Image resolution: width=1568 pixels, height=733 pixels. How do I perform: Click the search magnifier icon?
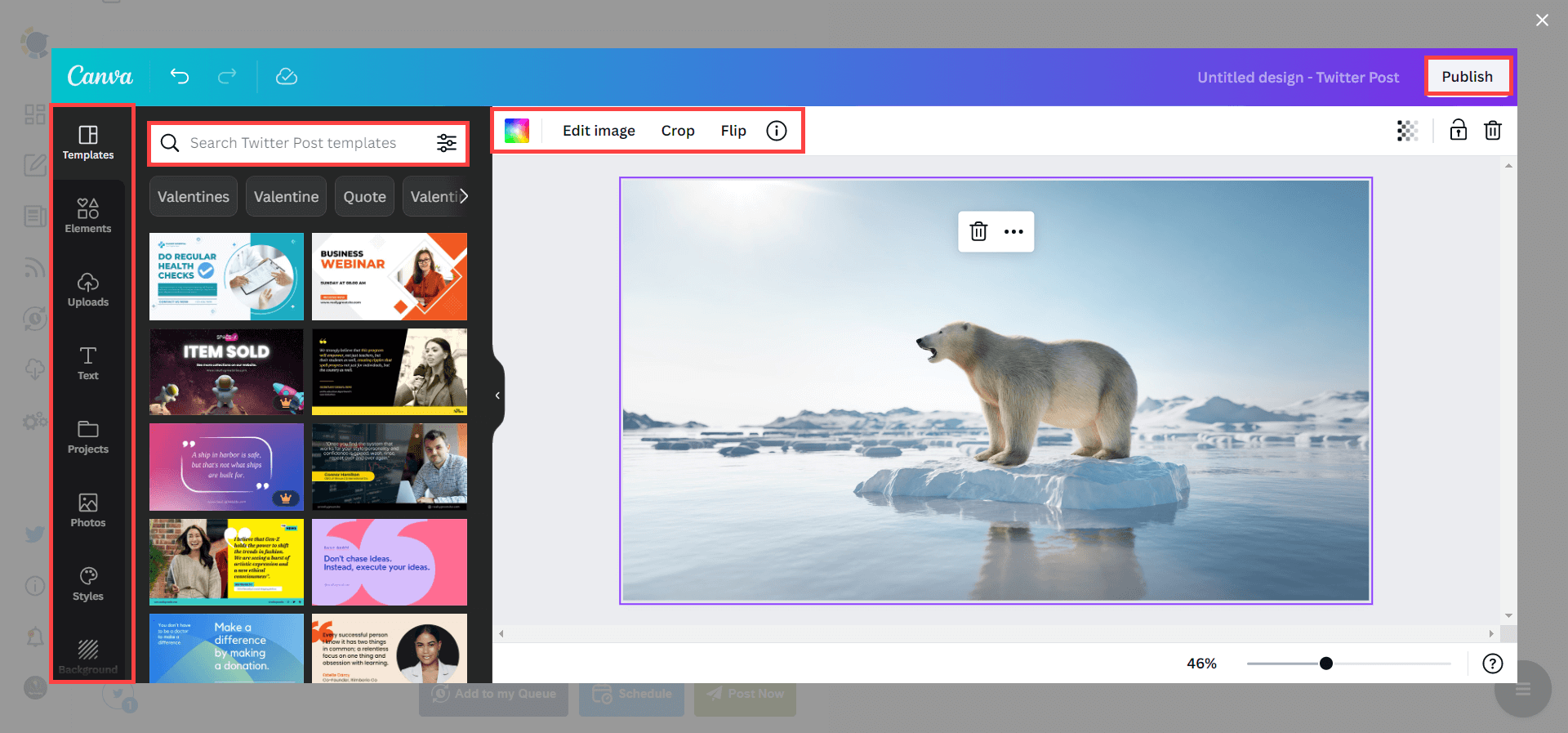(x=170, y=143)
